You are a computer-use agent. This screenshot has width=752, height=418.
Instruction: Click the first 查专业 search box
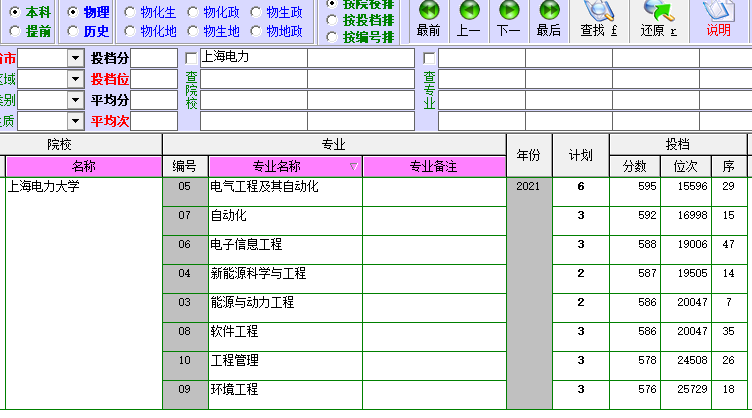(x=482, y=58)
